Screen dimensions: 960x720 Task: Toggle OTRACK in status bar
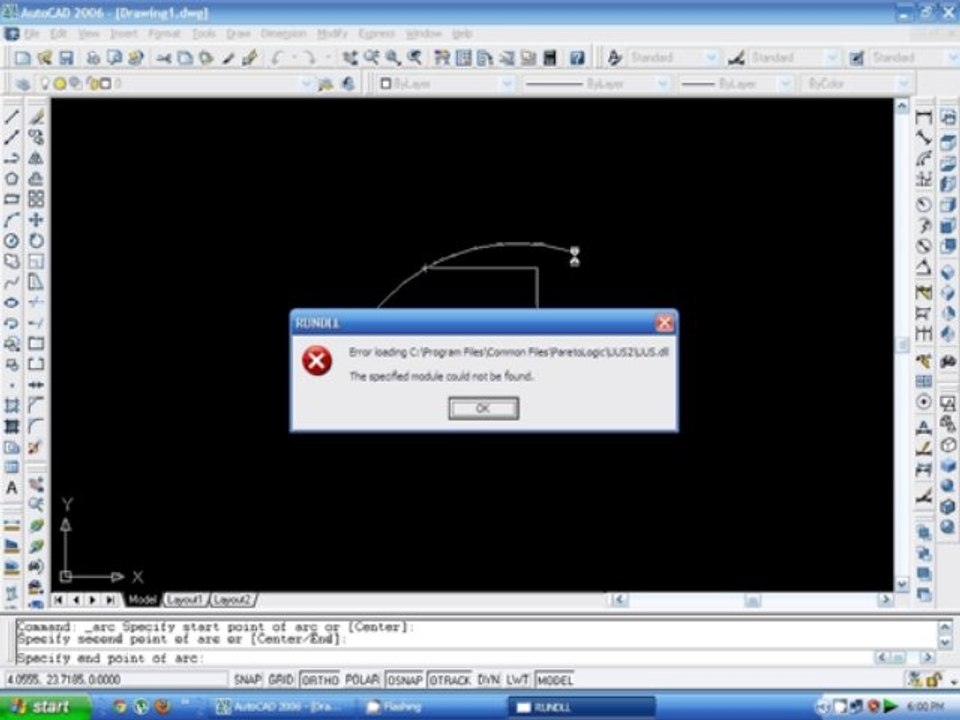[x=450, y=680]
